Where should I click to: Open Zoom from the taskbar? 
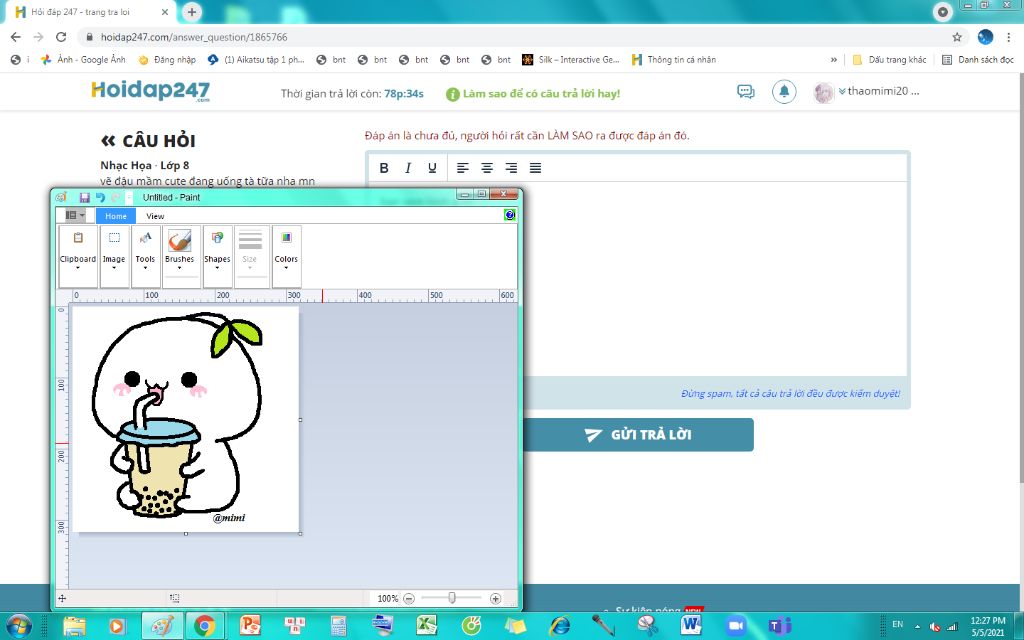(x=735, y=626)
